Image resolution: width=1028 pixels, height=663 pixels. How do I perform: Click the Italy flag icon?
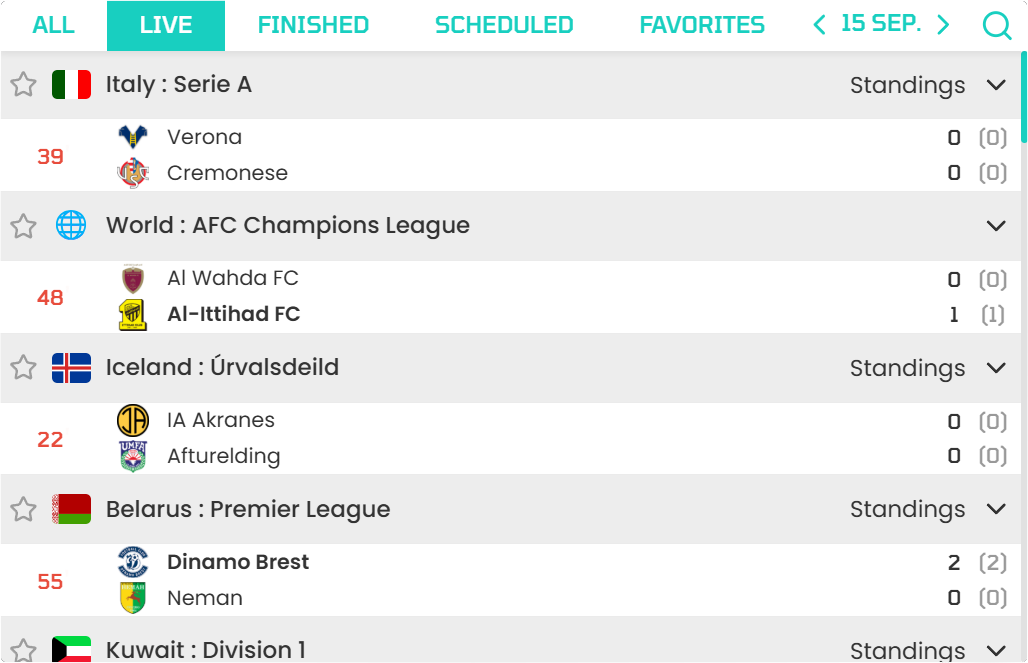click(71, 85)
